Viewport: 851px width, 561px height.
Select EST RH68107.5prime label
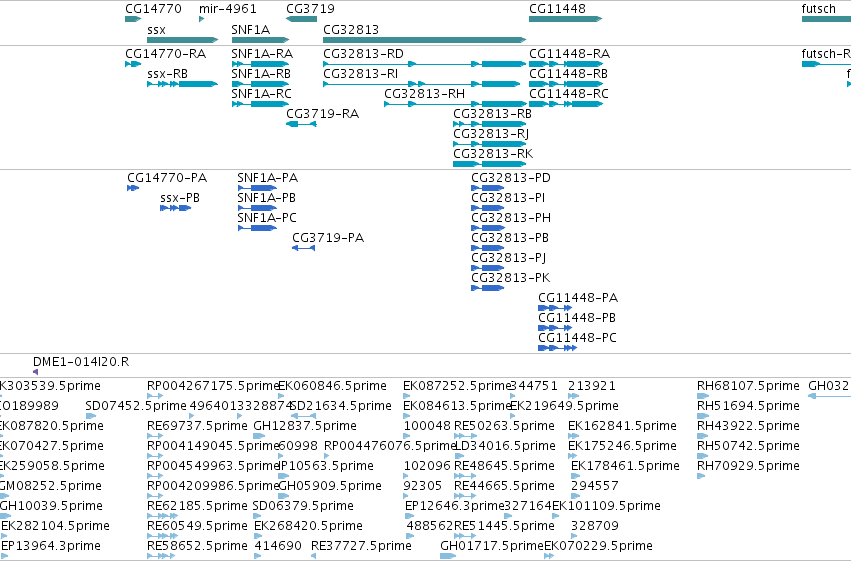point(748,386)
